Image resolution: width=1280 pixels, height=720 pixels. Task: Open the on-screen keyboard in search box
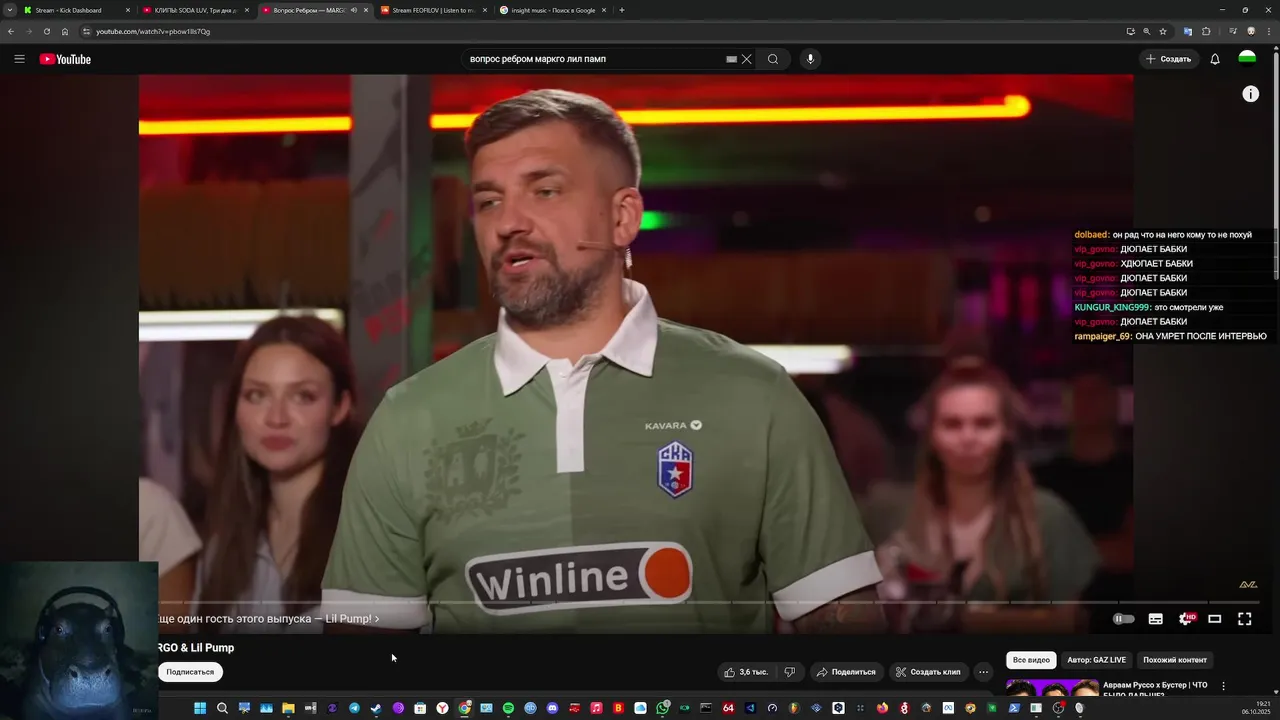point(731,59)
